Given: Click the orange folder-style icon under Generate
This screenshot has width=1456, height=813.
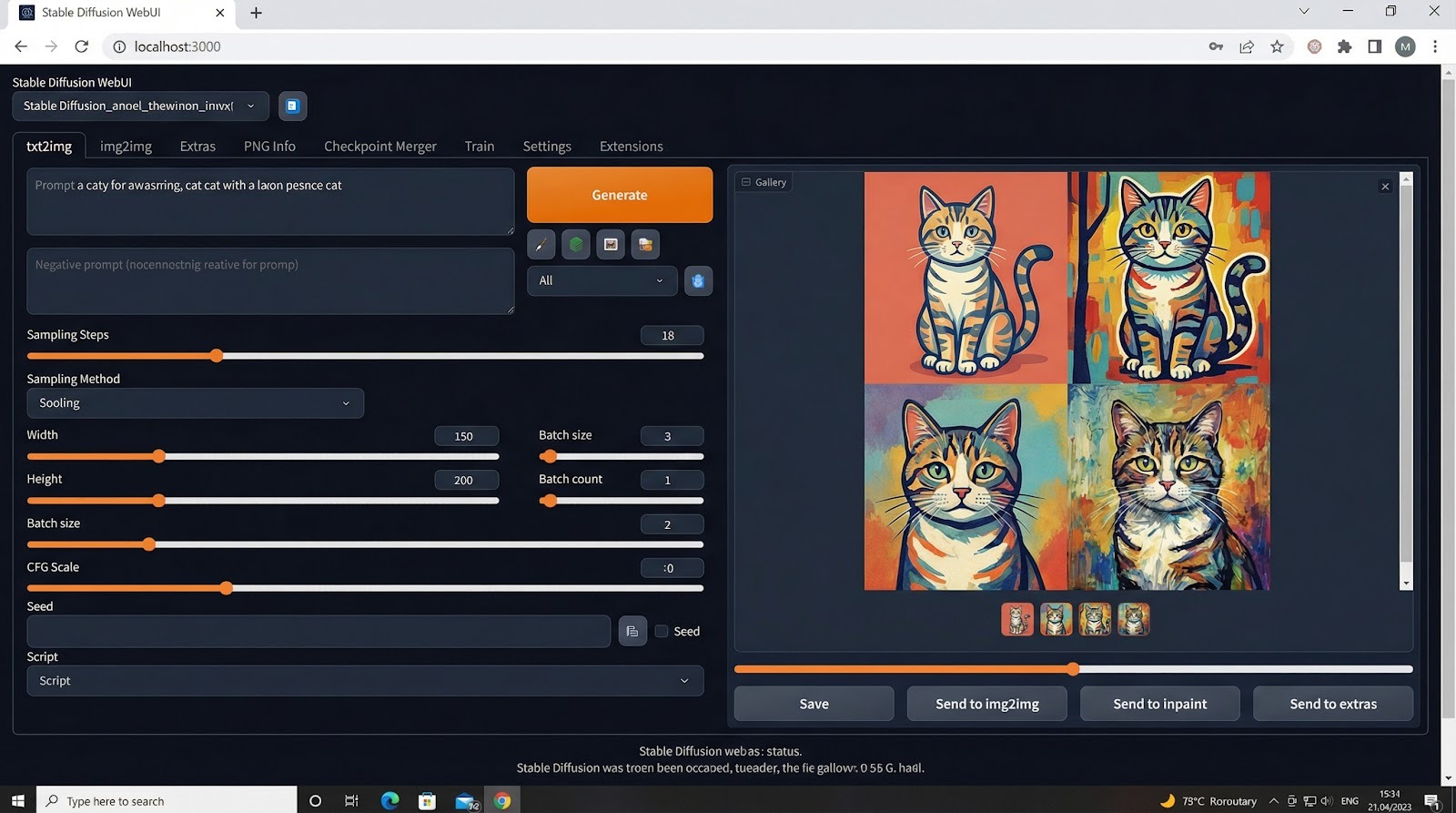Looking at the screenshot, I should pyautogui.click(x=645, y=244).
